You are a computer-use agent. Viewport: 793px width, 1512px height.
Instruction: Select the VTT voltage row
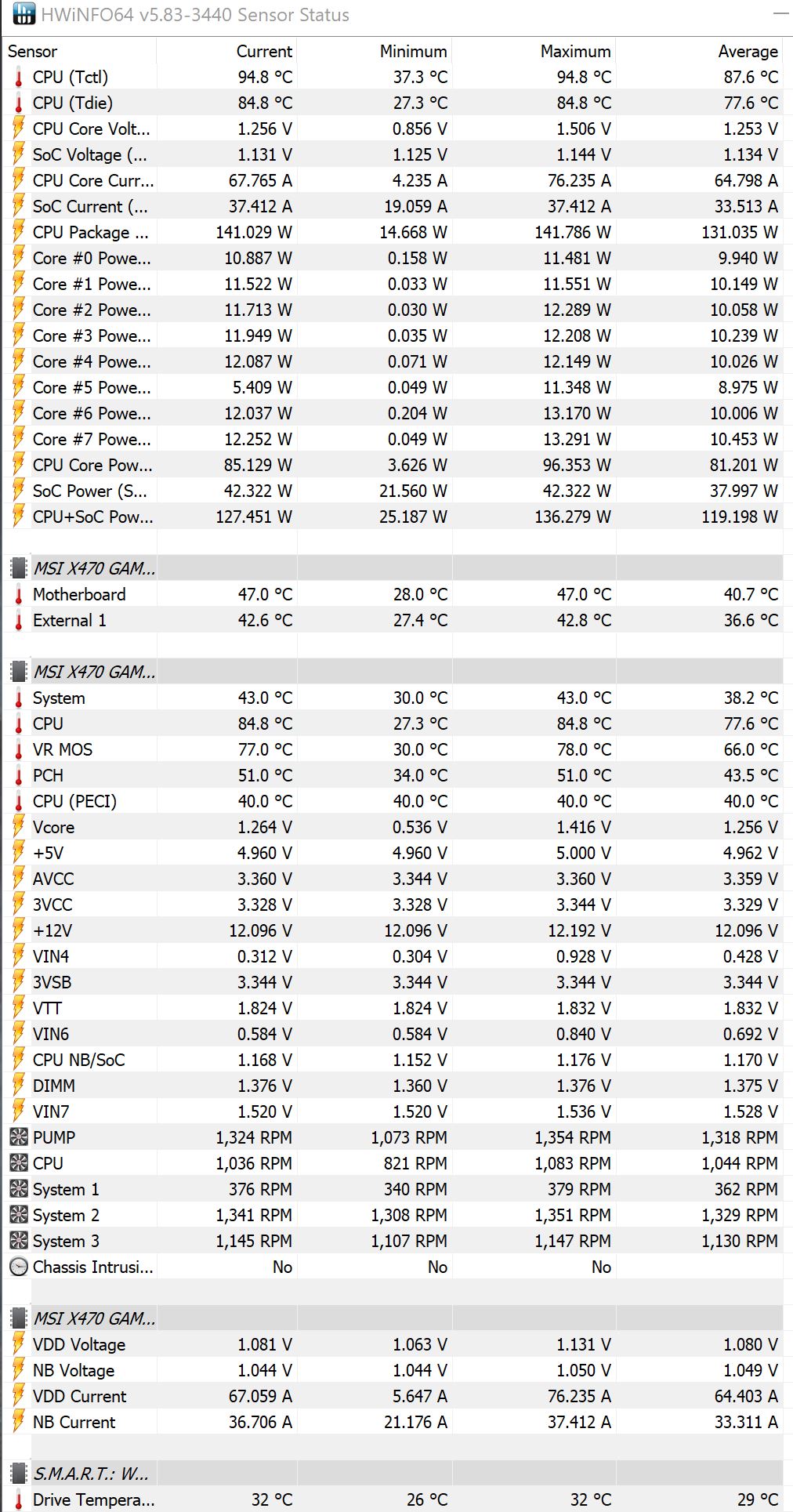tap(393, 1008)
